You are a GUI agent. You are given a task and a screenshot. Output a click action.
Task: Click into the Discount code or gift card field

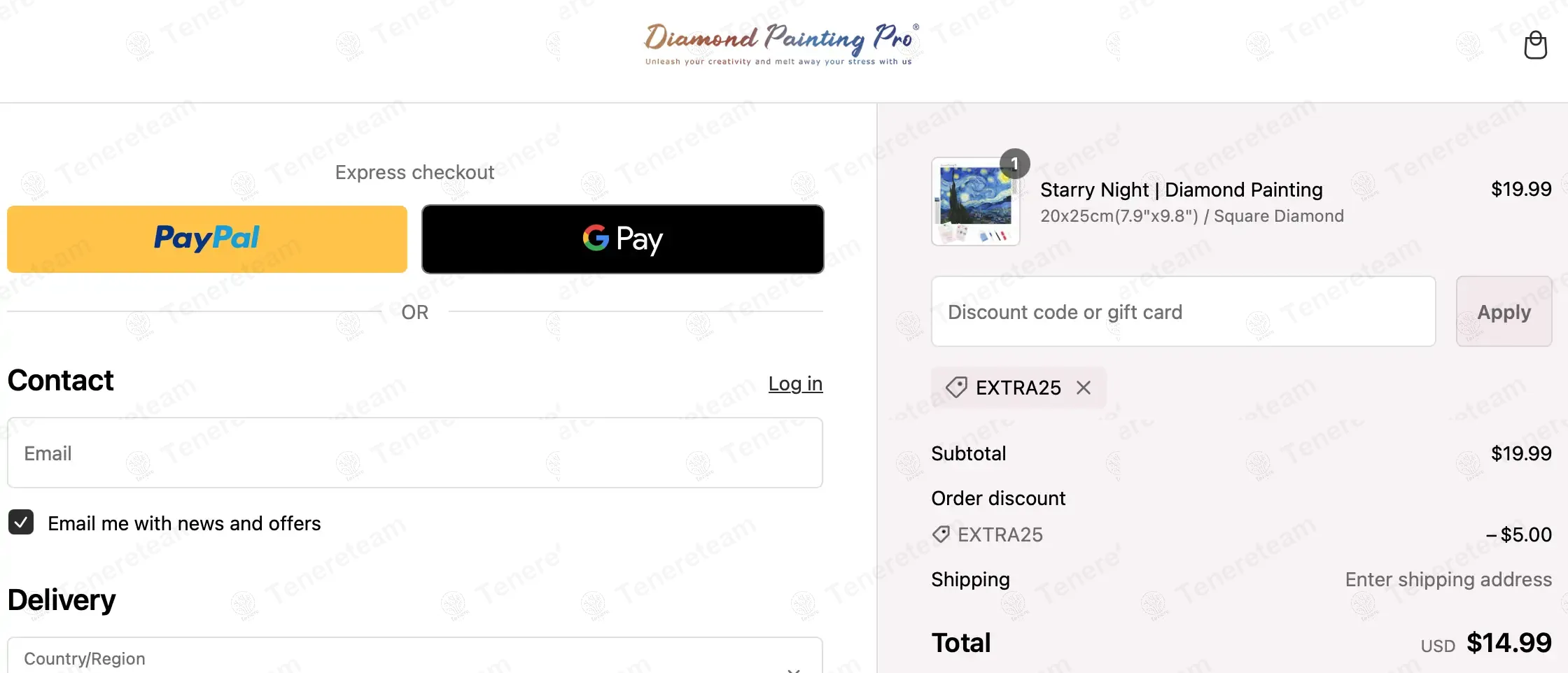click(1183, 312)
